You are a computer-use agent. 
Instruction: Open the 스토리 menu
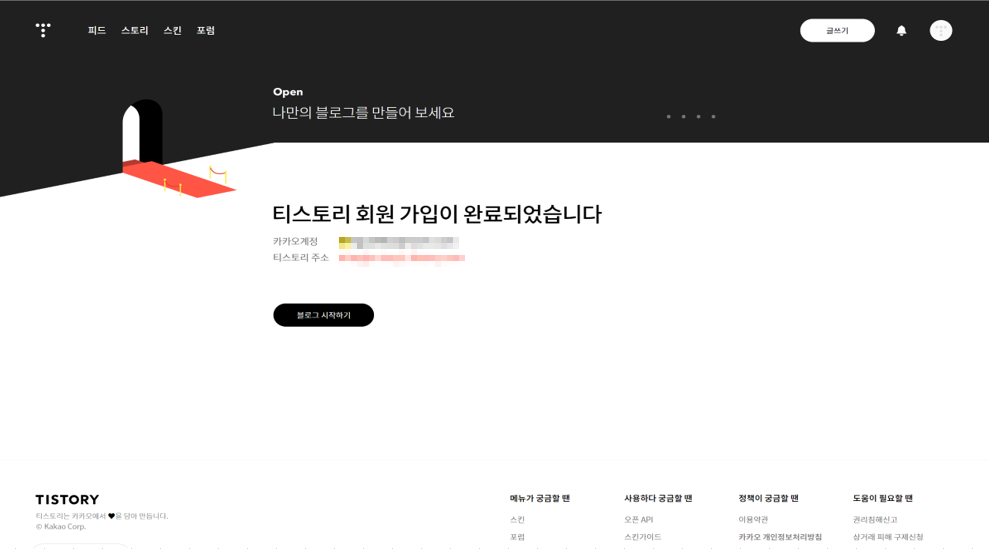point(134,30)
